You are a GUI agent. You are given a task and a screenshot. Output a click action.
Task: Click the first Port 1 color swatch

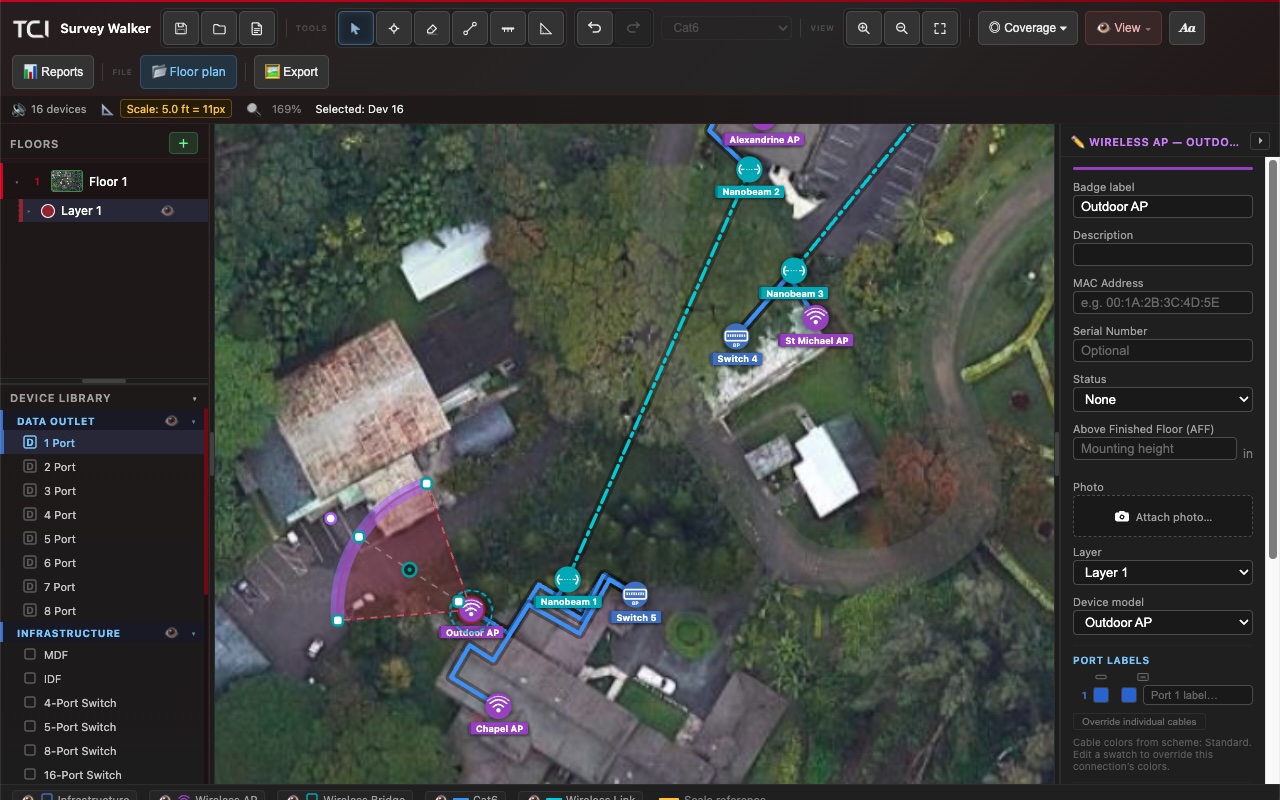pos(1101,695)
